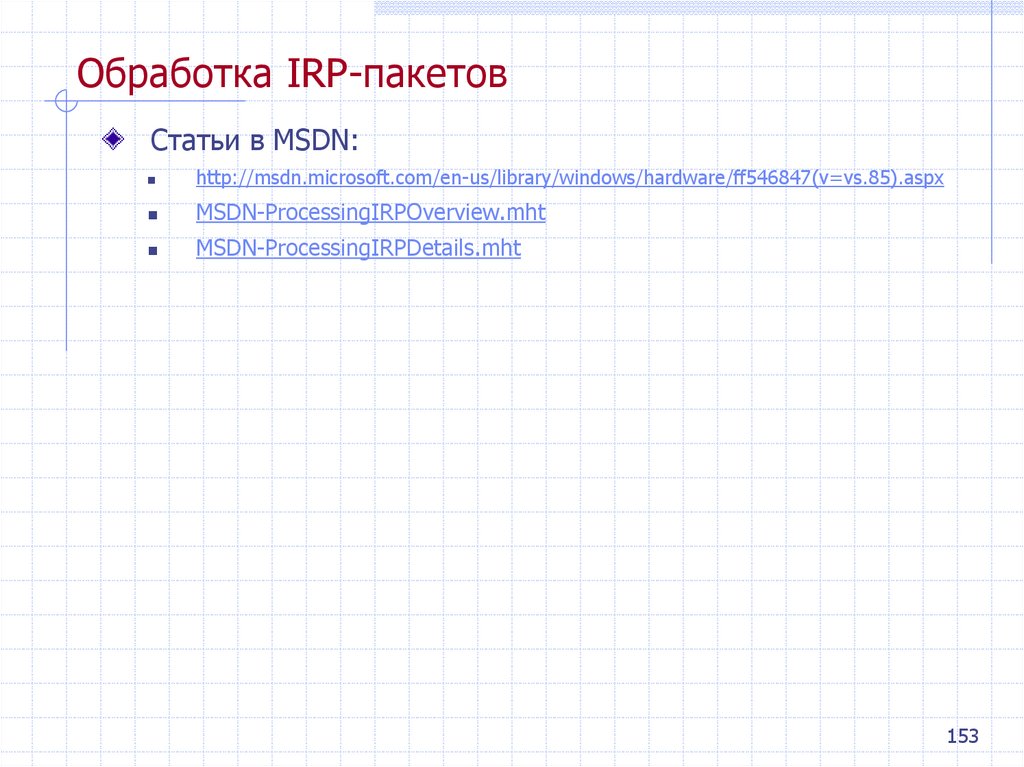The image size is (1024, 767).
Task: Click the "Статьи в MSDN:" bullet text
Action: 254,140
